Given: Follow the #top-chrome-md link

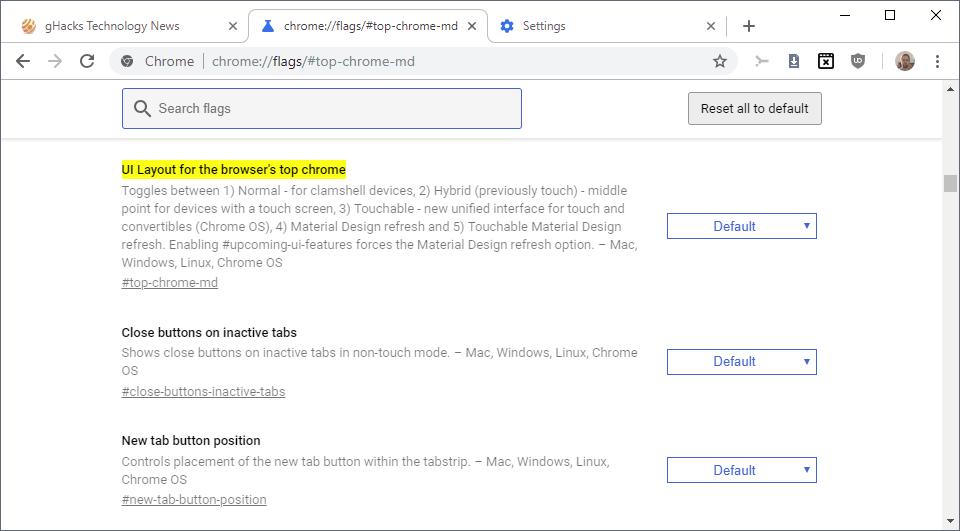Looking at the screenshot, I should click(x=170, y=282).
